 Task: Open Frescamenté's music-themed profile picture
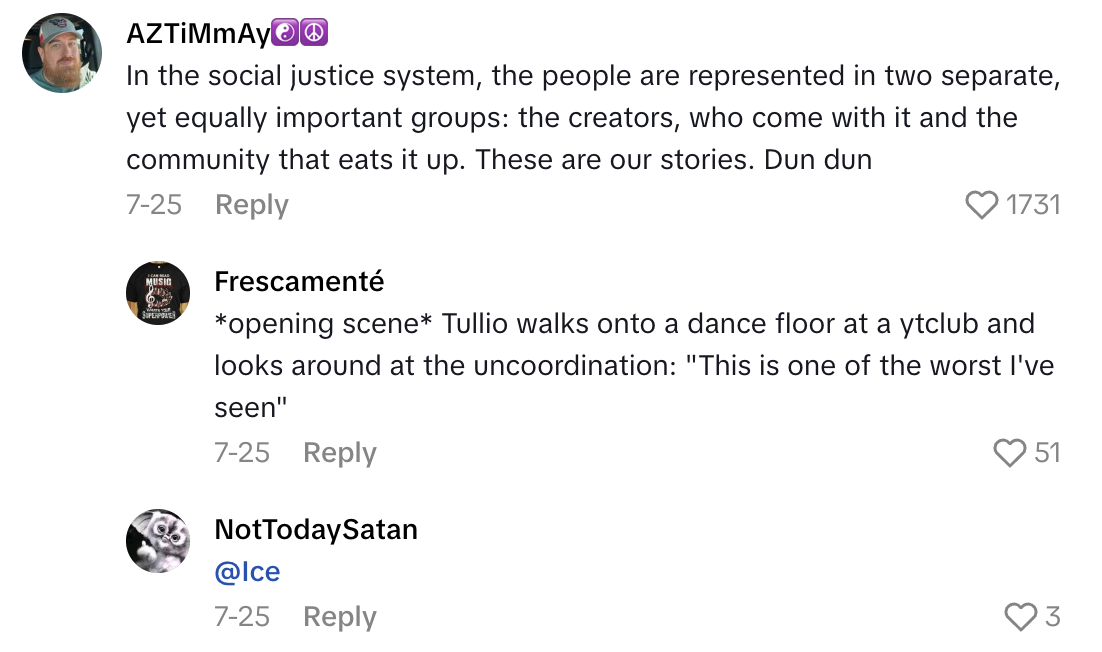[157, 293]
